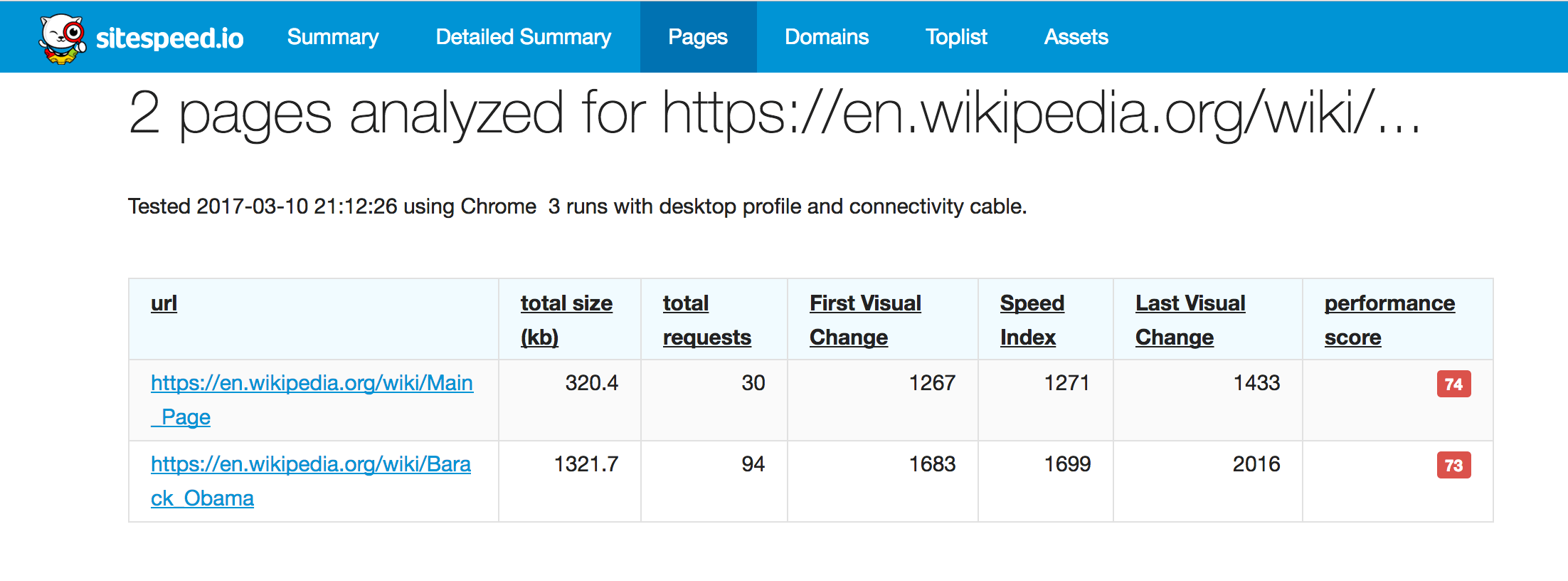Sort by total size (kb) column
Viewport: 1568px width, 581px height.
click(566, 320)
